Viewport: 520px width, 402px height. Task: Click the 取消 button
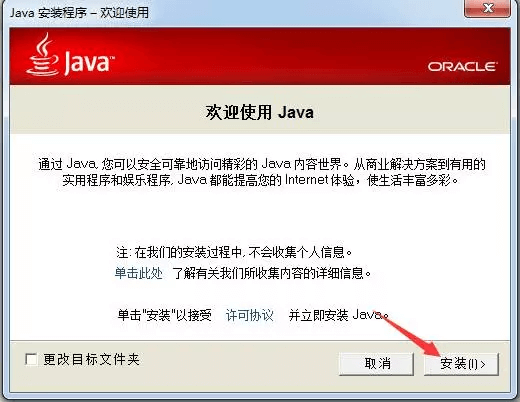[377, 364]
